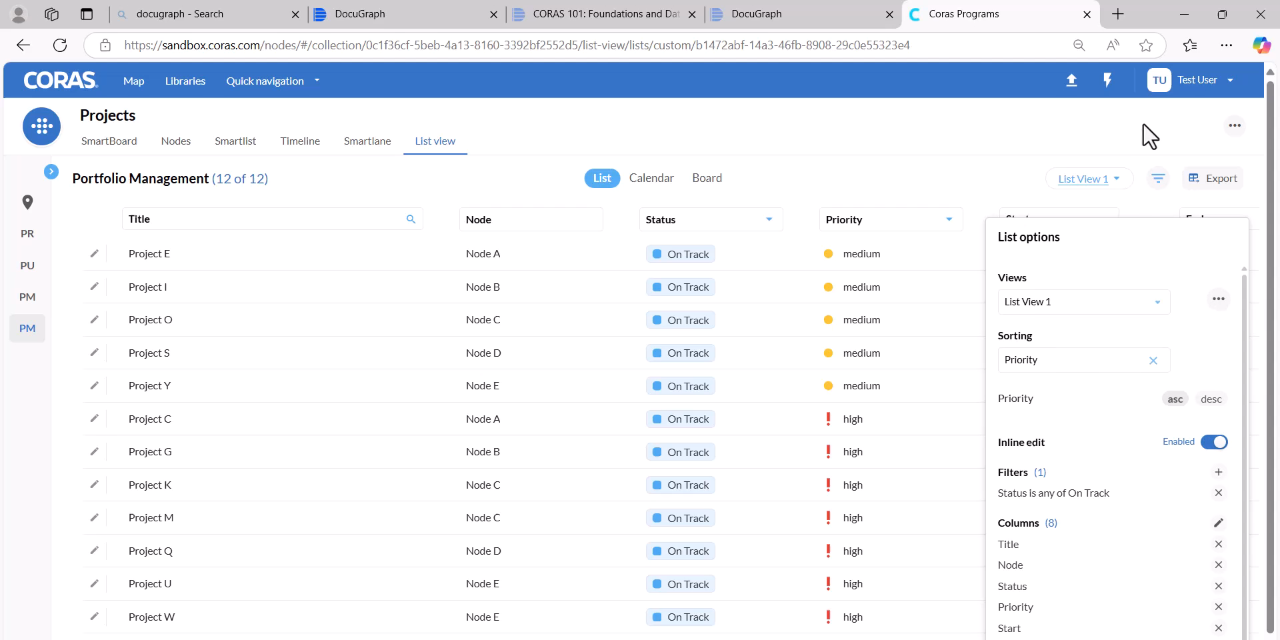Remove the Node column

click(x=1218, y=565)
